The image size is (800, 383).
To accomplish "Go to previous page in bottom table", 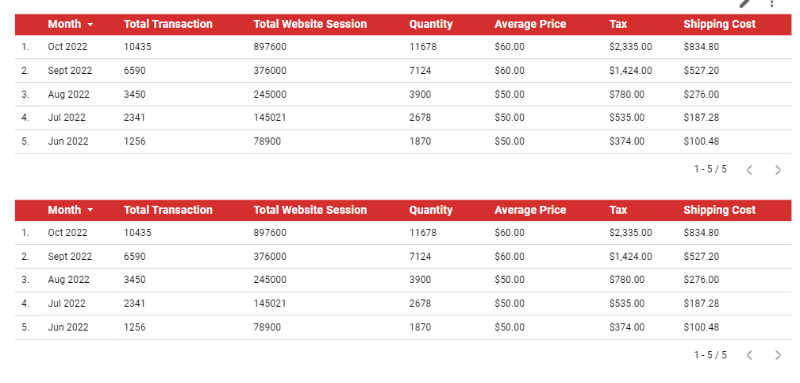I will (x=749, y=355).
